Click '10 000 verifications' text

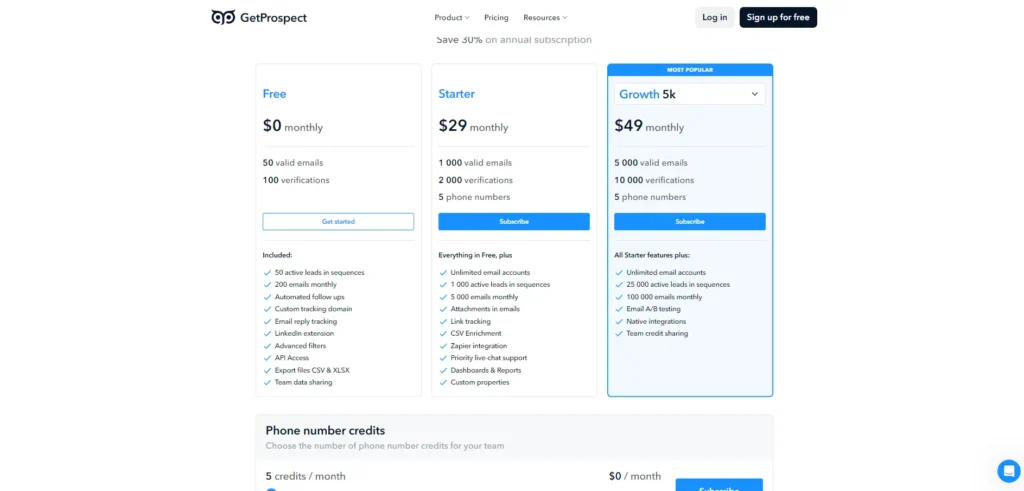coord(654,180)
